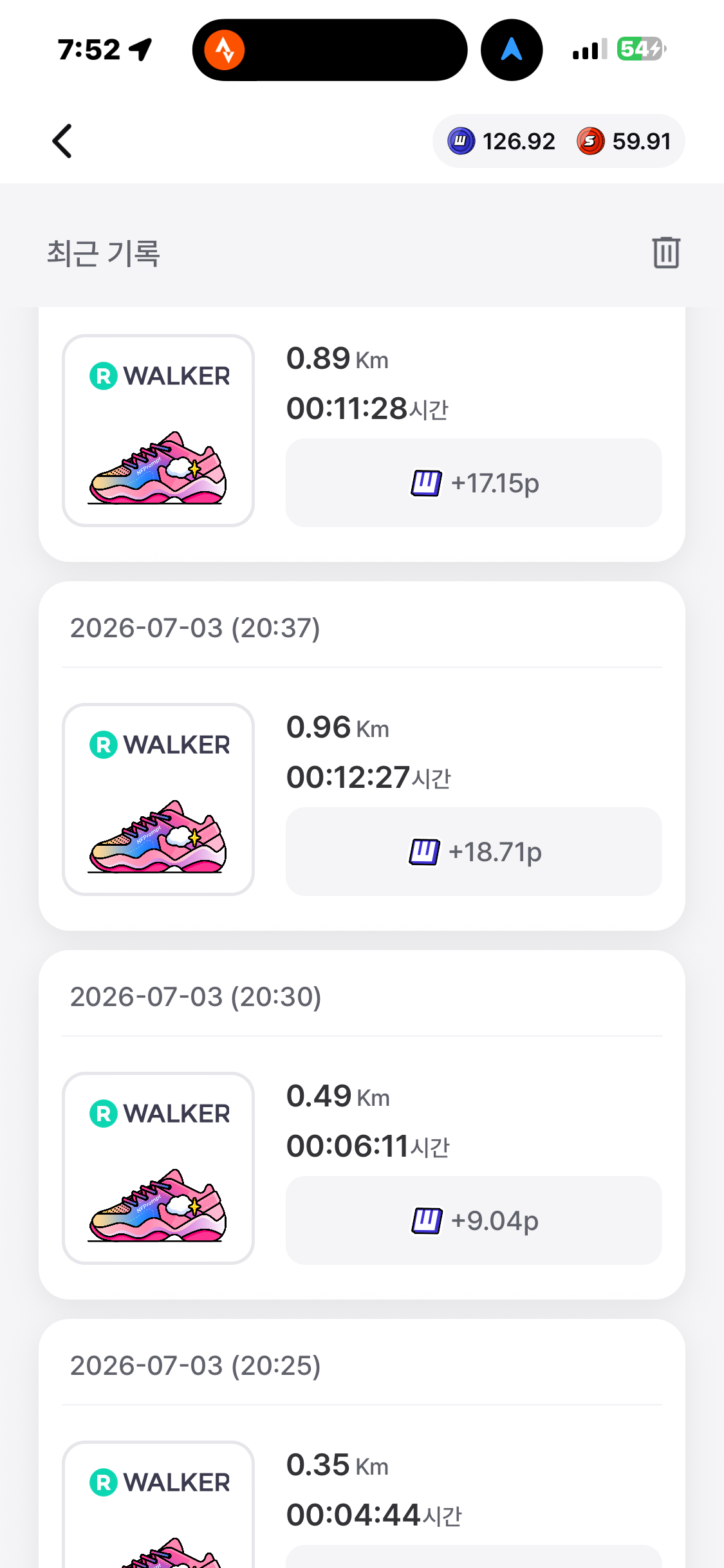Open the 0.96 Km walker shoe thumbnail
724x1568 pixels.
(158, 799)
